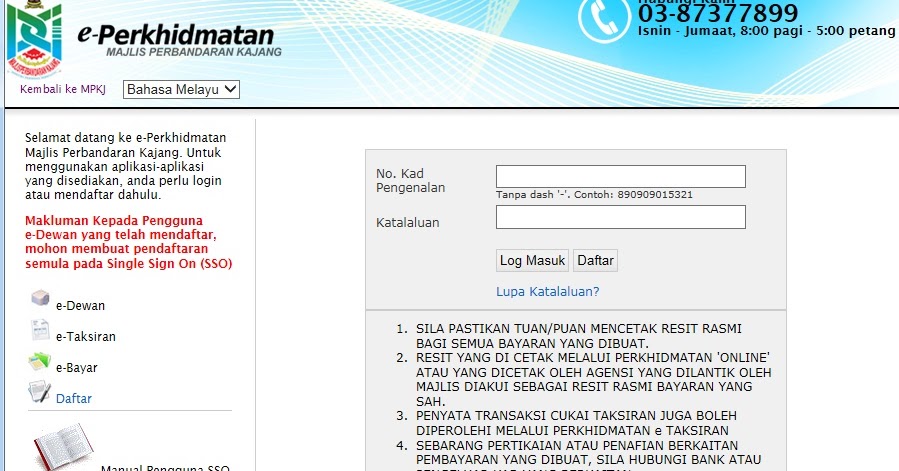The width and height of the screenshot is (899, 471).
Task: Click the e-Perkhidmatan title heading
Action: tap(175, 34)
